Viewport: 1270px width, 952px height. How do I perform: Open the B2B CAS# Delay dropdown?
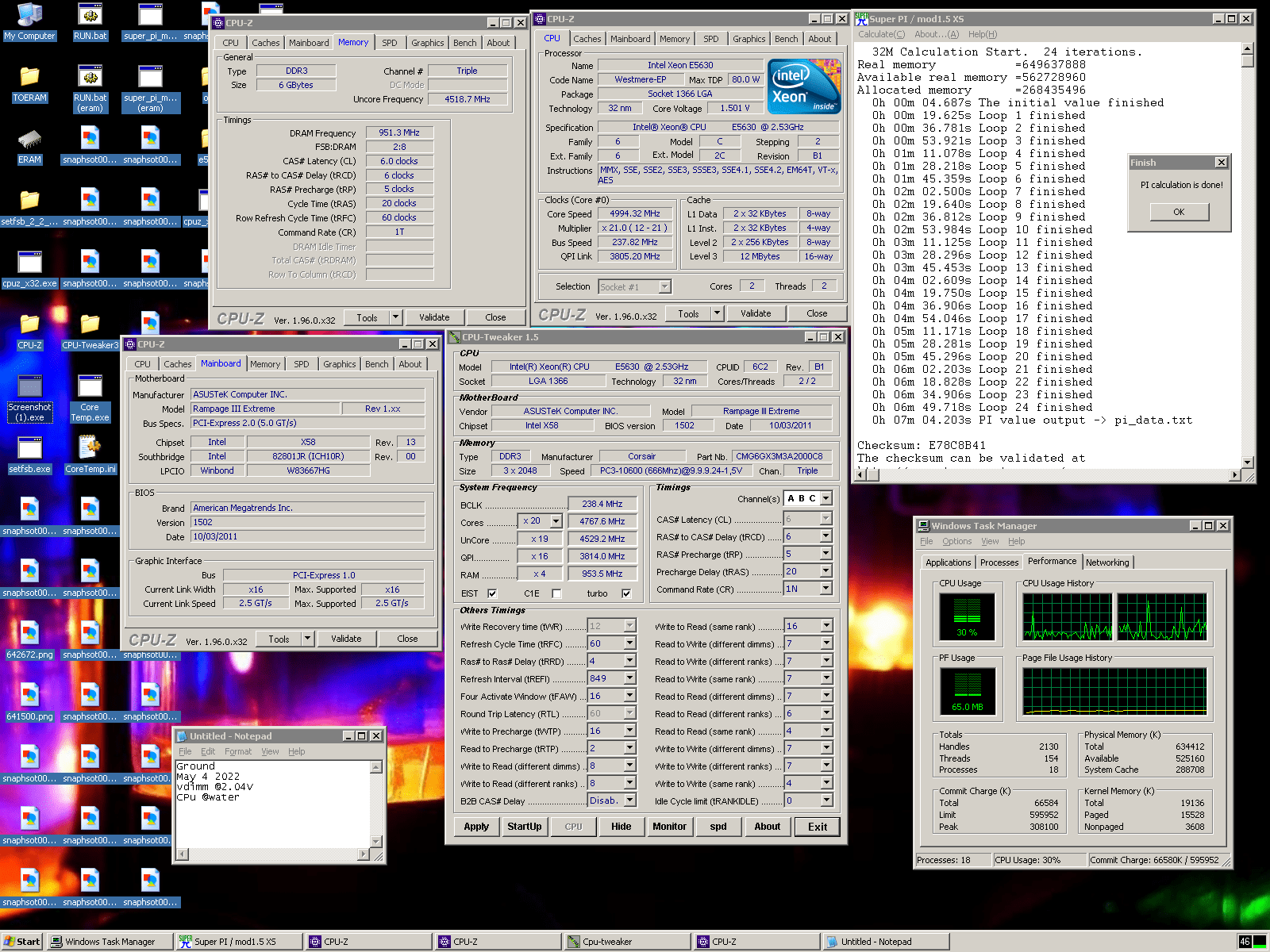[x=629, y=801]
